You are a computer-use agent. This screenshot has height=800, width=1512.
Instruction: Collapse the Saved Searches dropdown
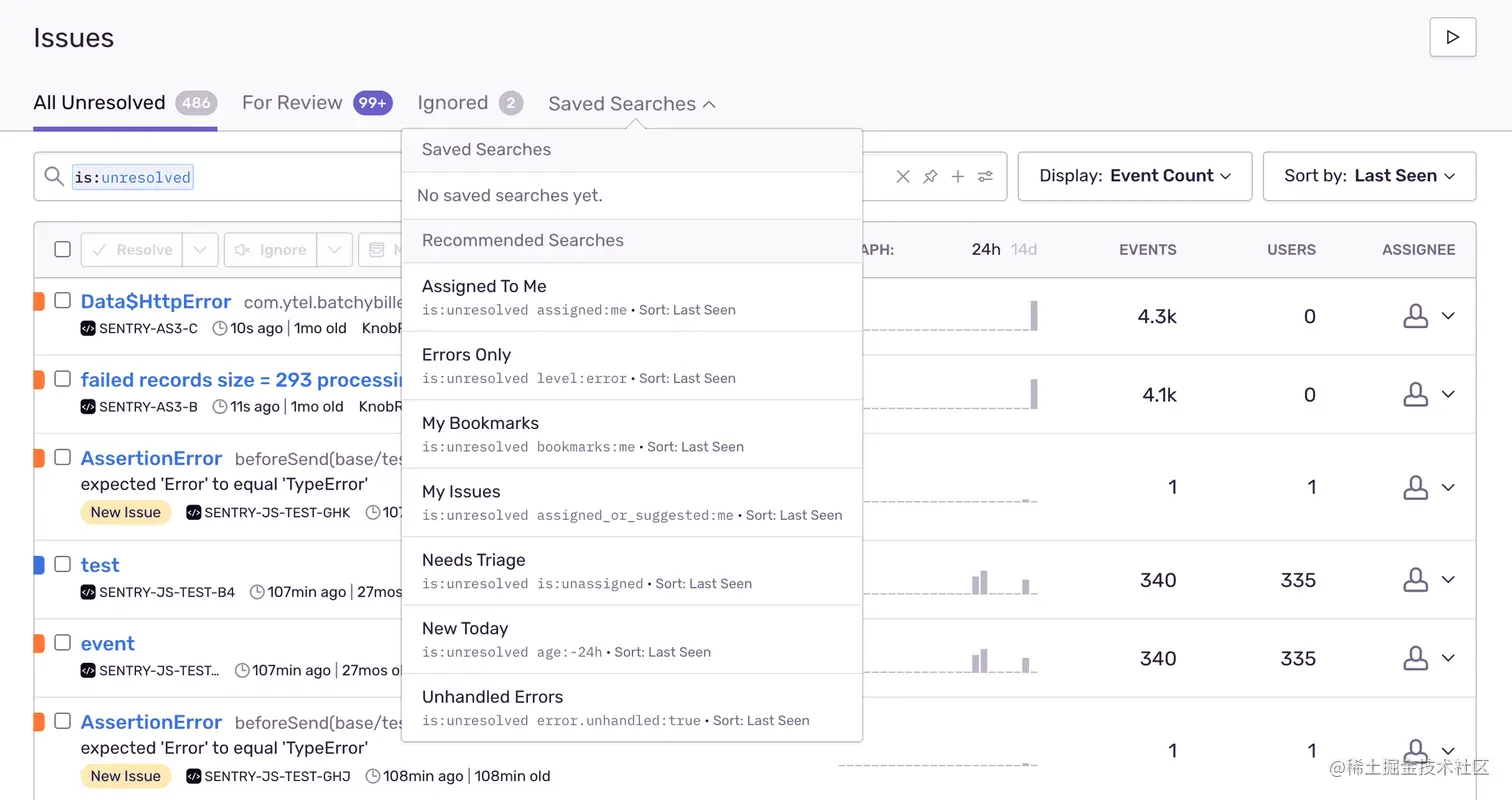[x=632, y=104]
